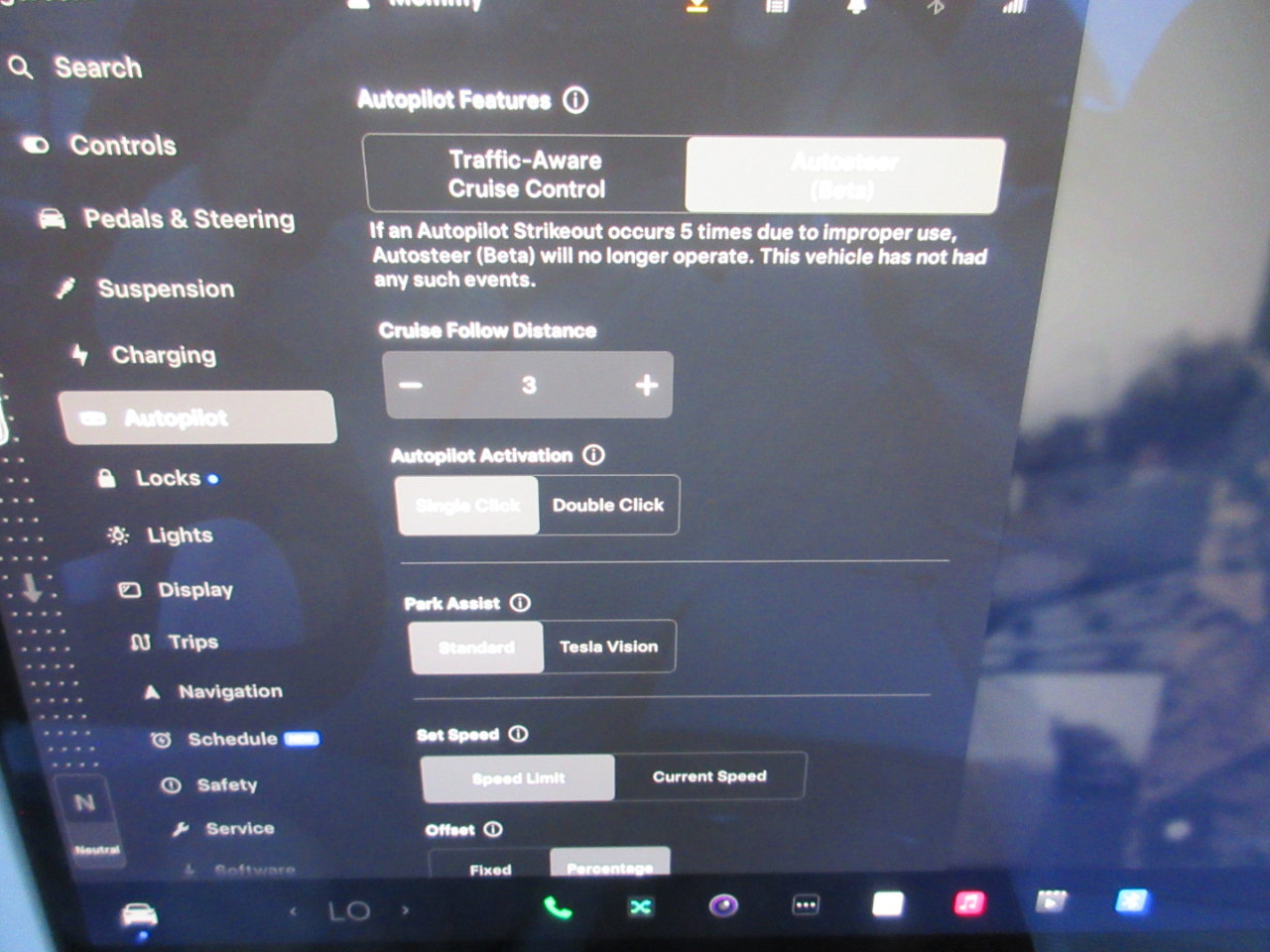Screen dimensions: 1270x952
Task: Tap the green Phone icon
Action: pos(558,907)
